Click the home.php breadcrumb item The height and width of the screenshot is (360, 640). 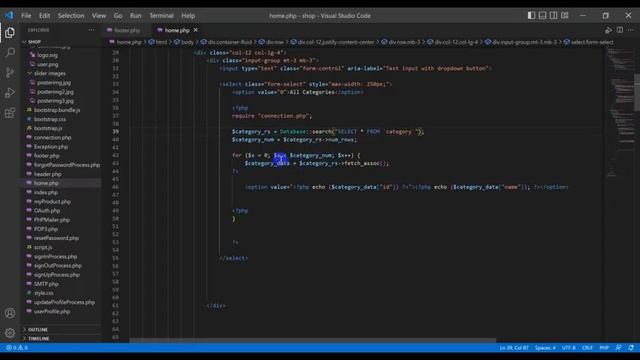pos(129,42)
